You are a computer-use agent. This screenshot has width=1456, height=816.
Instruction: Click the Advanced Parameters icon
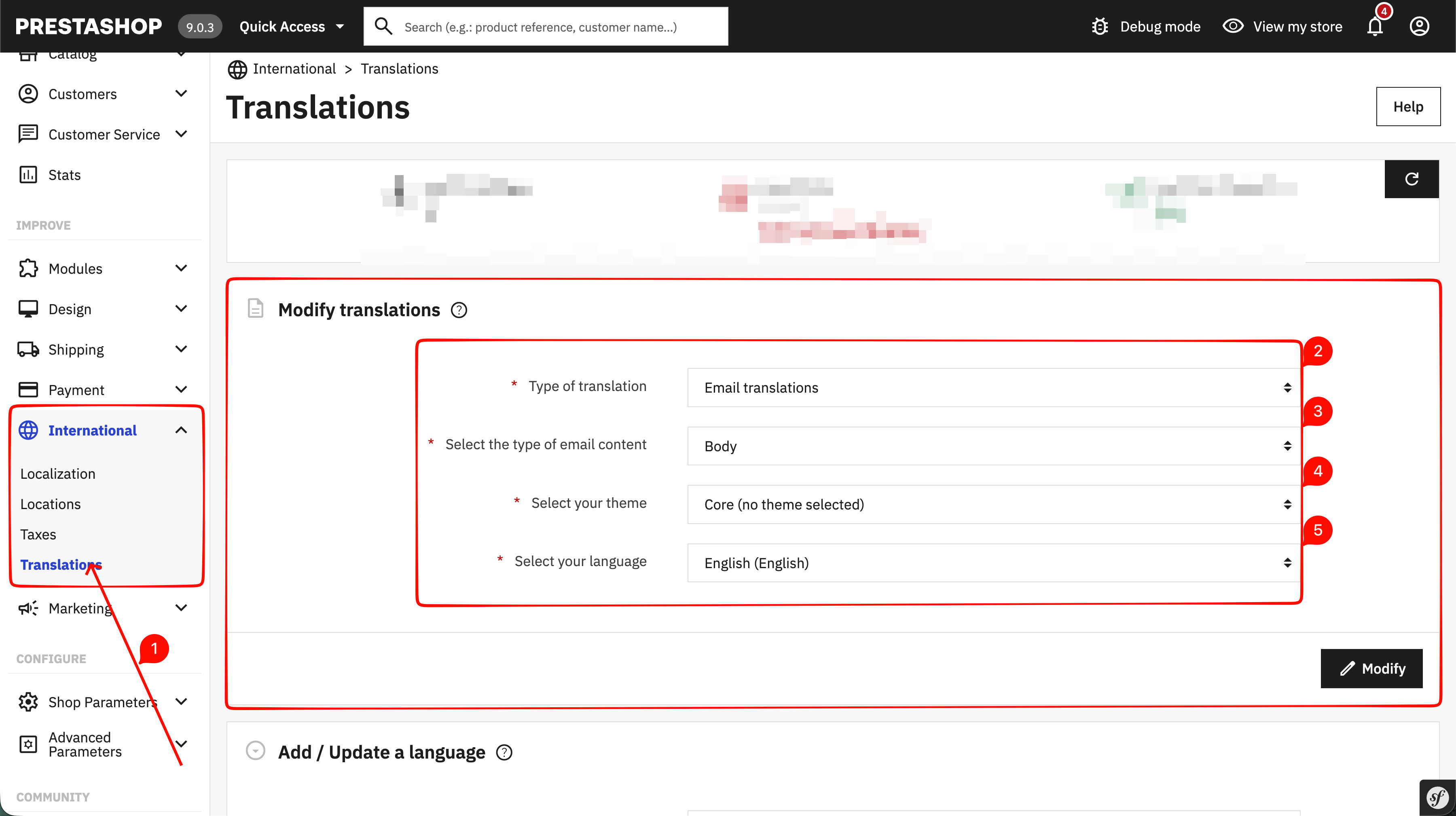pos(28,744)
